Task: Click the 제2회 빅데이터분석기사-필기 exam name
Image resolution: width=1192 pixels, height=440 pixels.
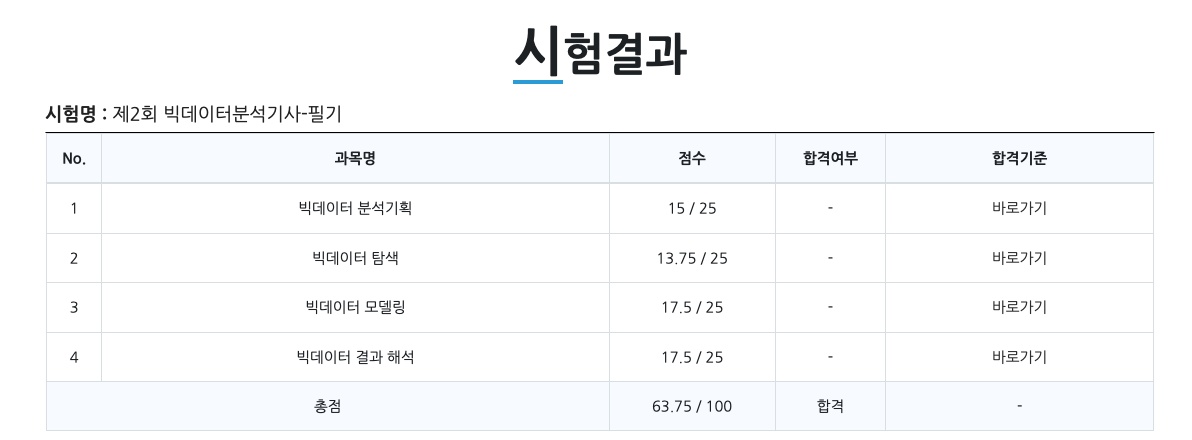Action: pos(227,114)
